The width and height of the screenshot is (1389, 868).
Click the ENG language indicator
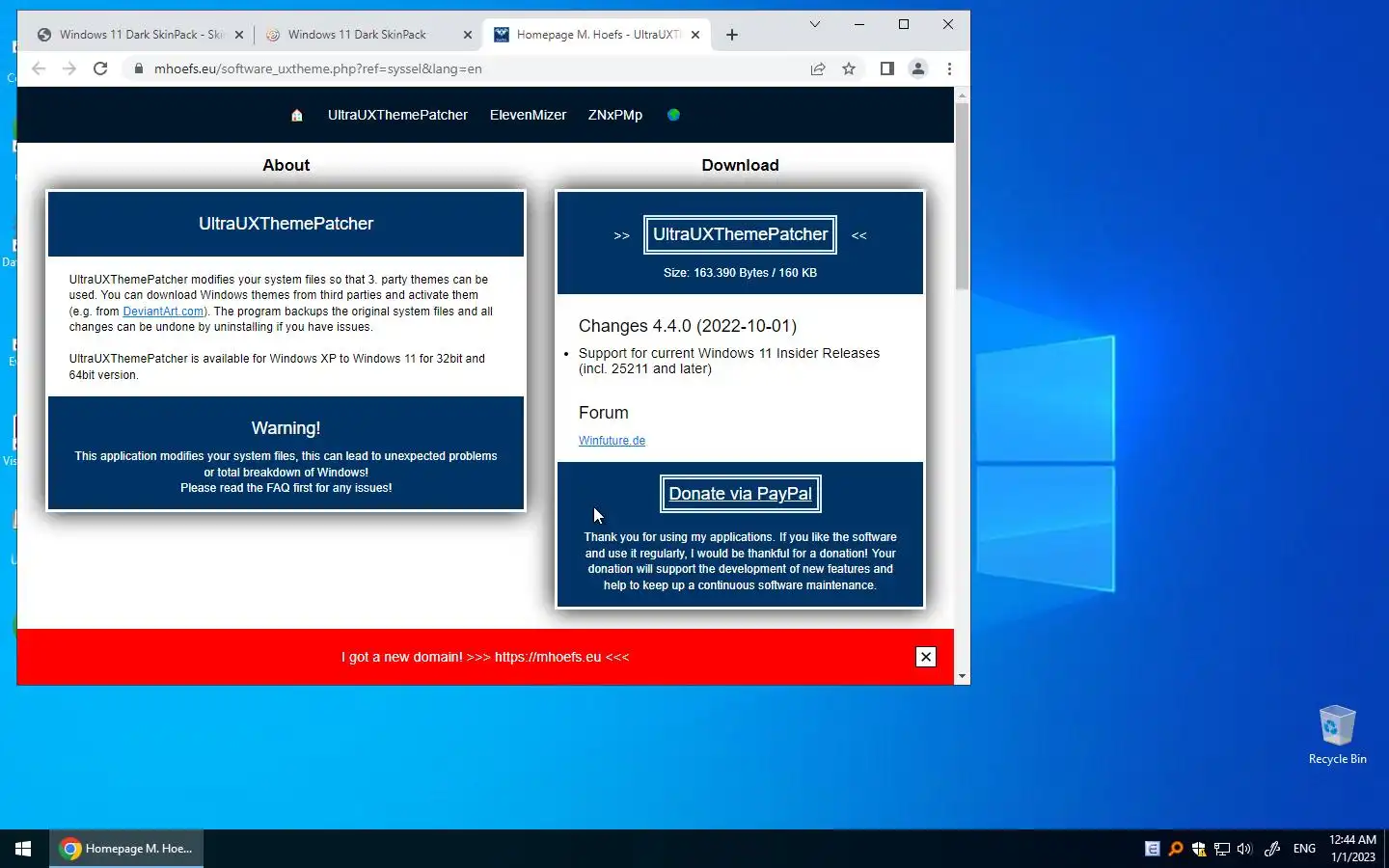point(1304,849)
